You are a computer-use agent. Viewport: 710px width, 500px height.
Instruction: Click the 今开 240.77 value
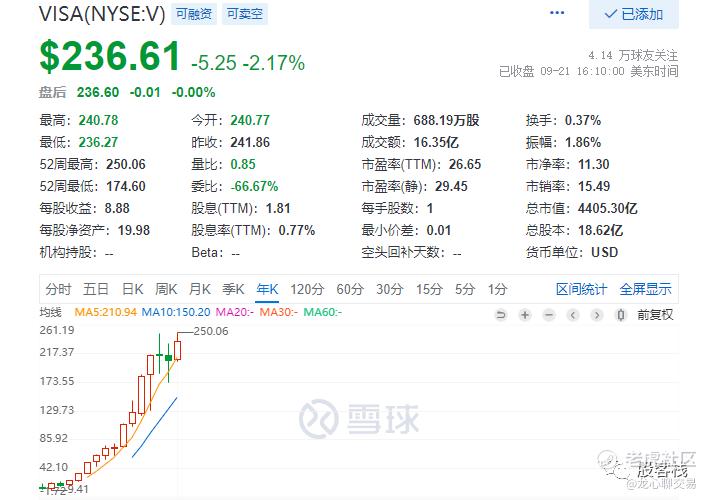click(250, 120)
